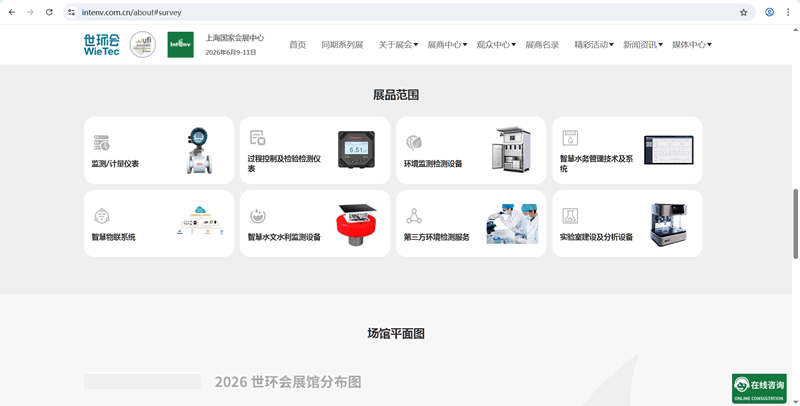Click the 第三方环境检测服务 network icon
Viewport: 800px width, 406px height.
point(414,216)
